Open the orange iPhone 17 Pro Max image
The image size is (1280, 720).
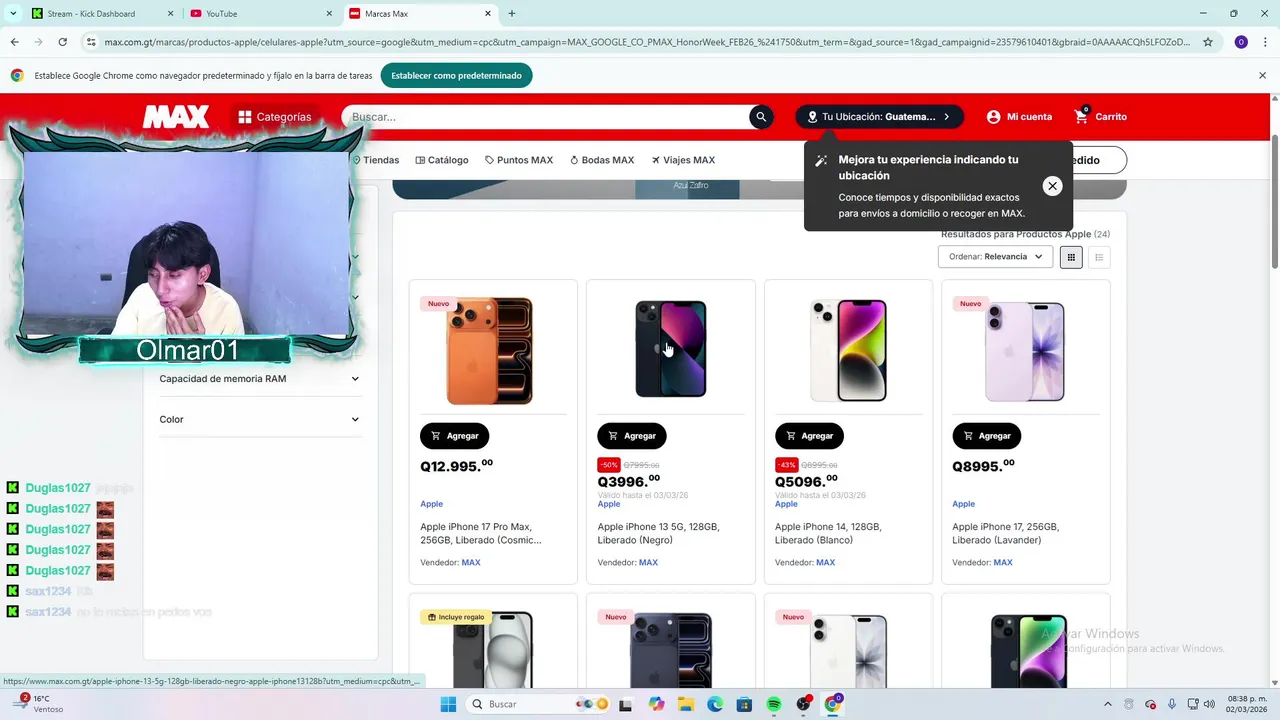pos(490,351)
